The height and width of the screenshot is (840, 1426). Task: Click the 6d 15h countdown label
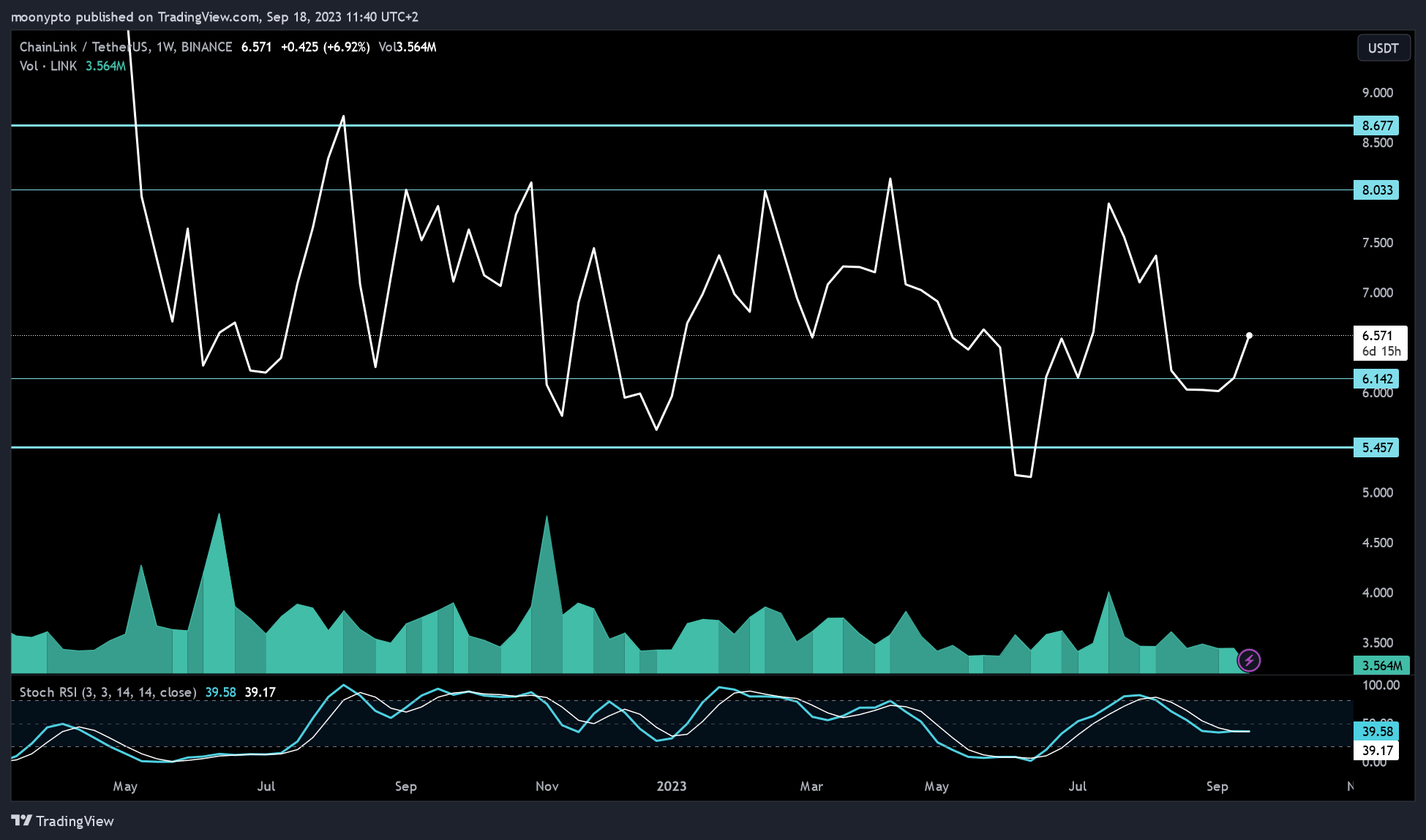coord(1381,352)
